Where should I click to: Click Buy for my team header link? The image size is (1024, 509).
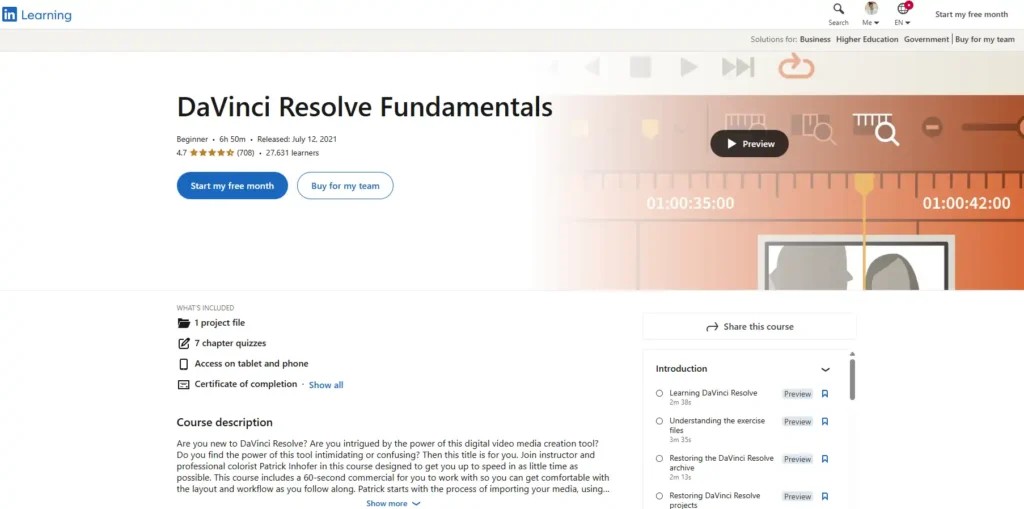[985, 39]
